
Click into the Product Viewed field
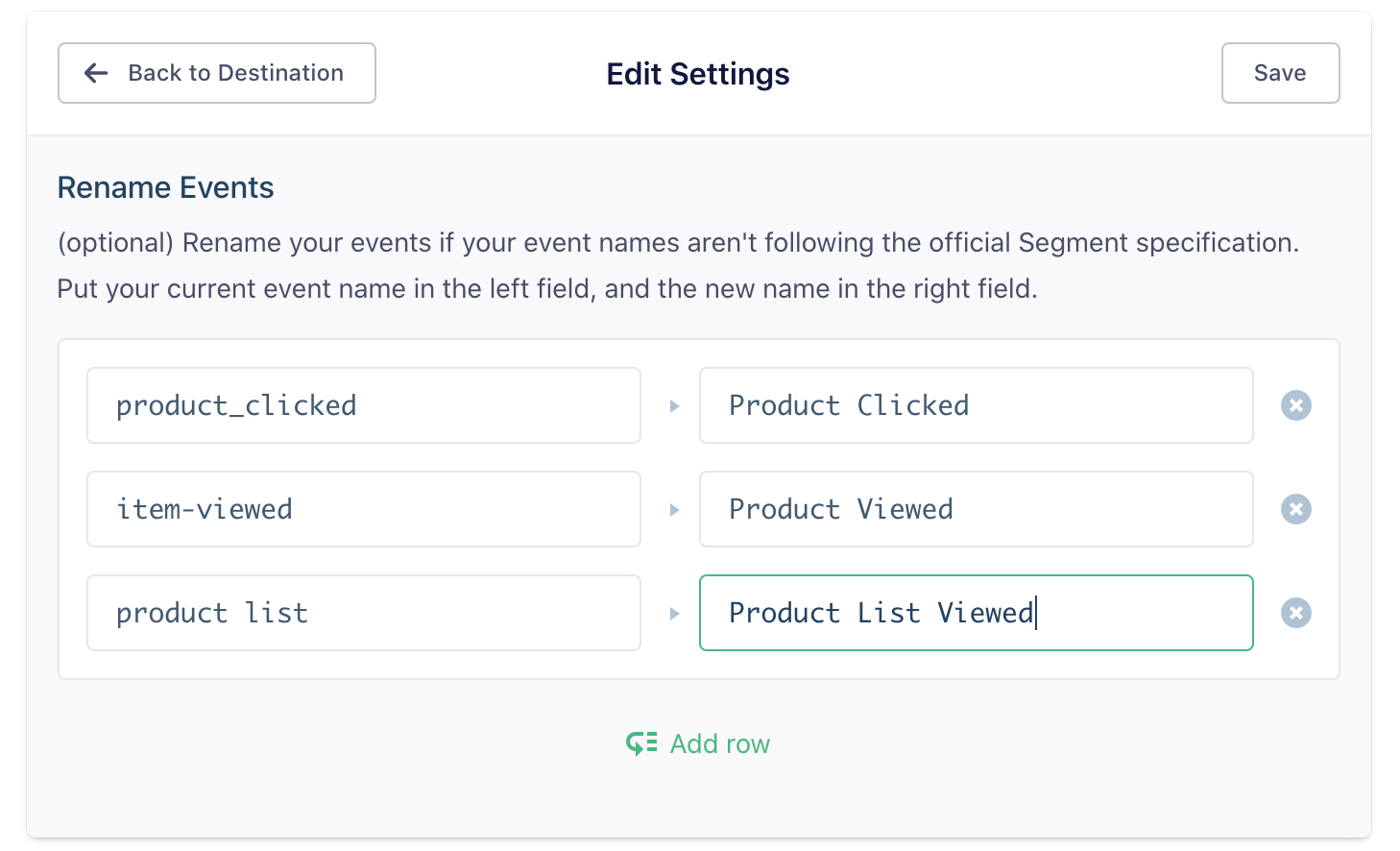click(x=976, y=509)
